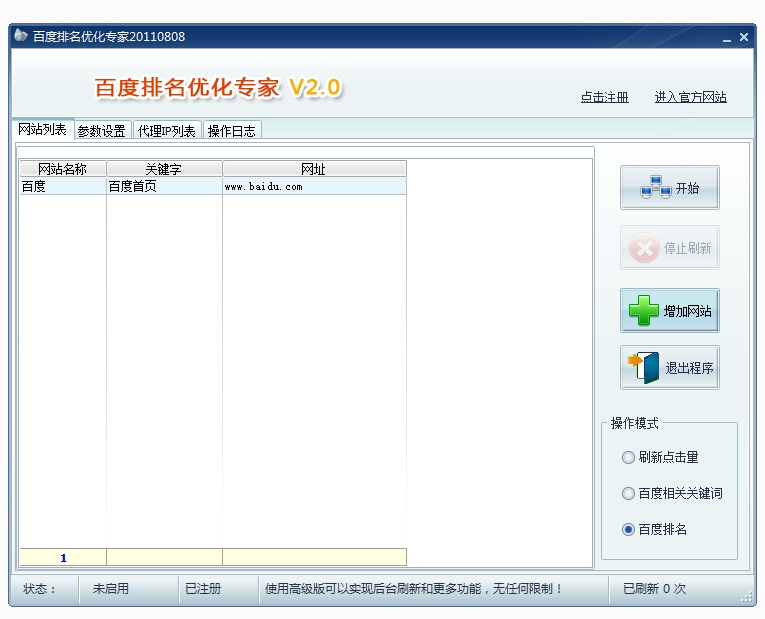Click the network icon on 开始 button
The image size is (765, 619).
coord(655,187)
